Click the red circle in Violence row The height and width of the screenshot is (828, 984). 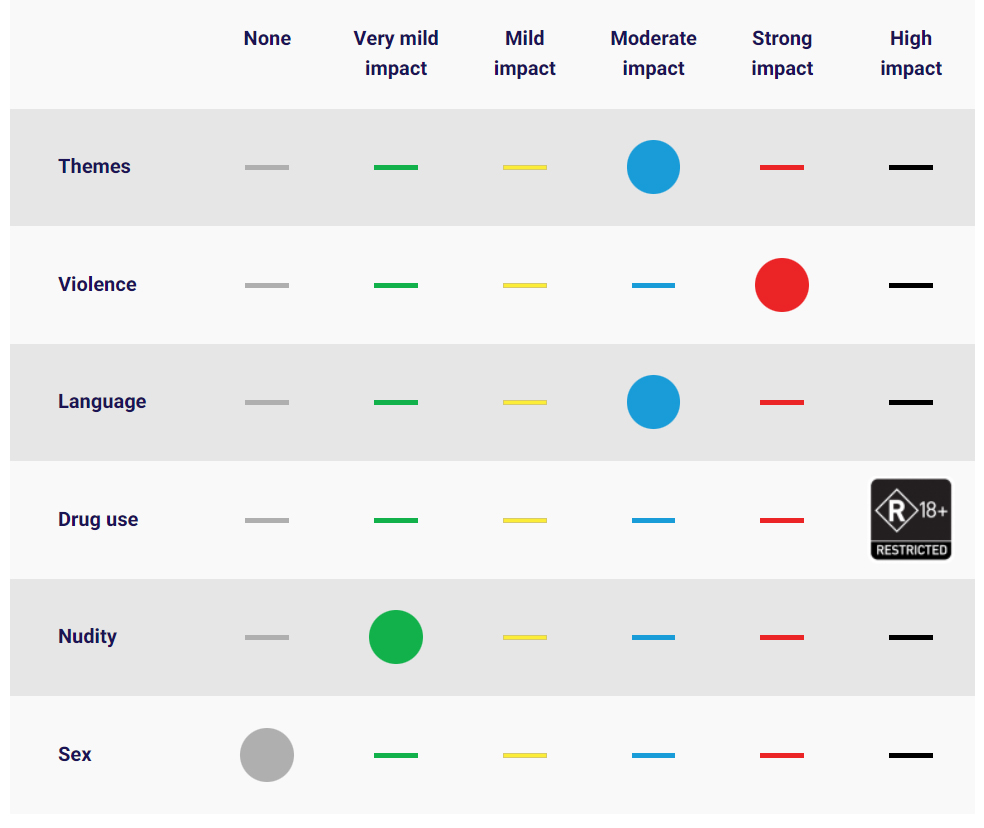(782, 285)
